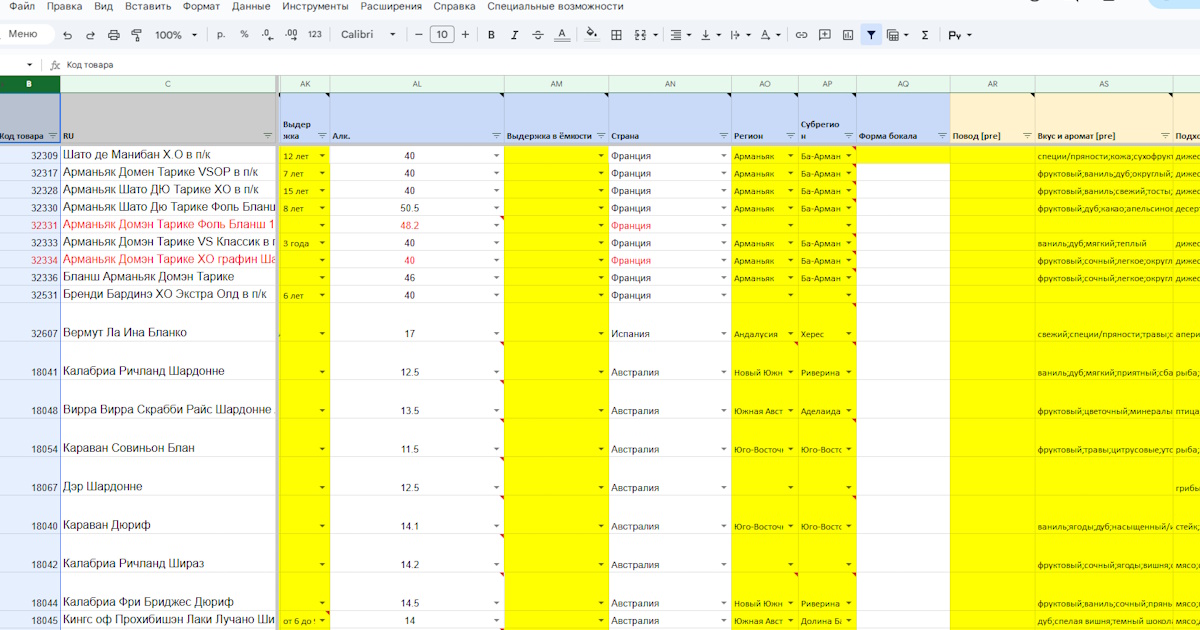The width and height of the screenshot is (1200, 630).
Task: Toggle the filter funnel button
Action: pos(872,35)
